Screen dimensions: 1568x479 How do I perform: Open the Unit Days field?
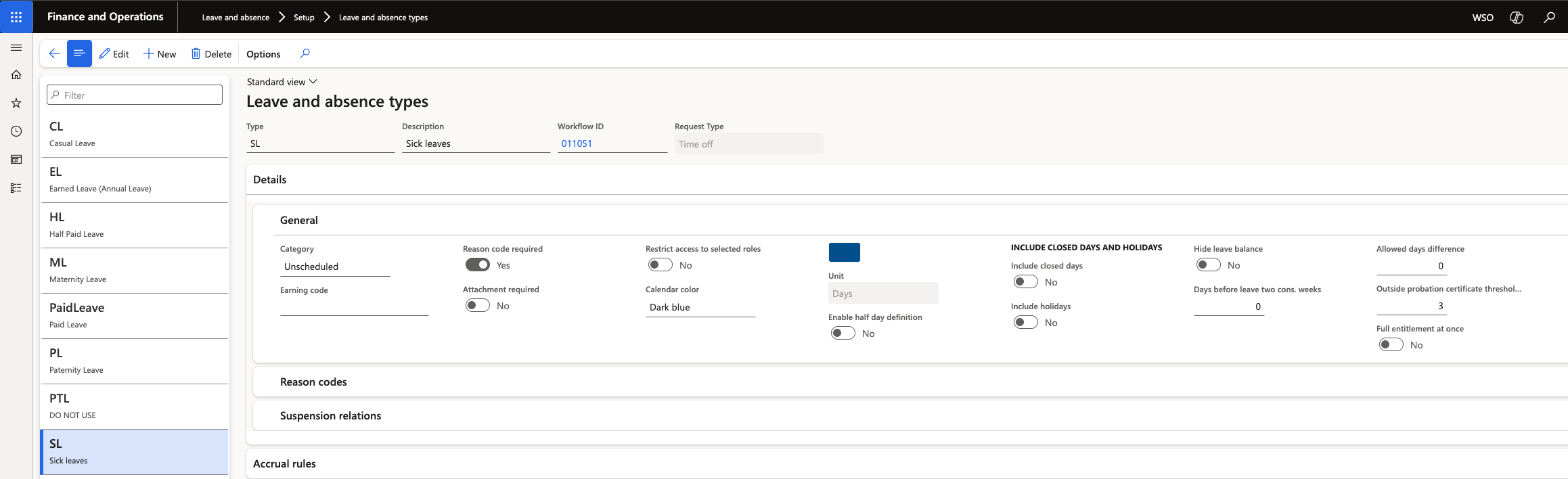(x=883, y=294)
